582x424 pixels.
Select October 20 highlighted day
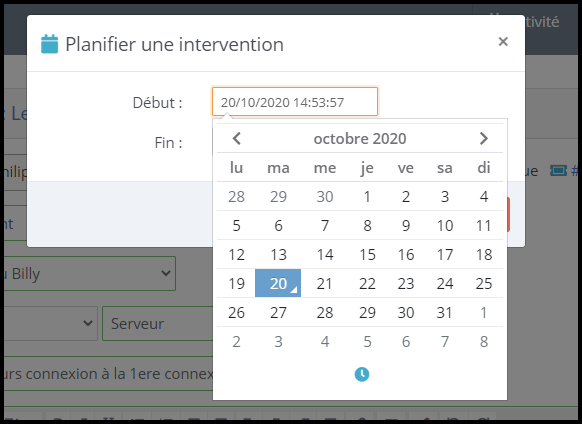pos(278,283)
